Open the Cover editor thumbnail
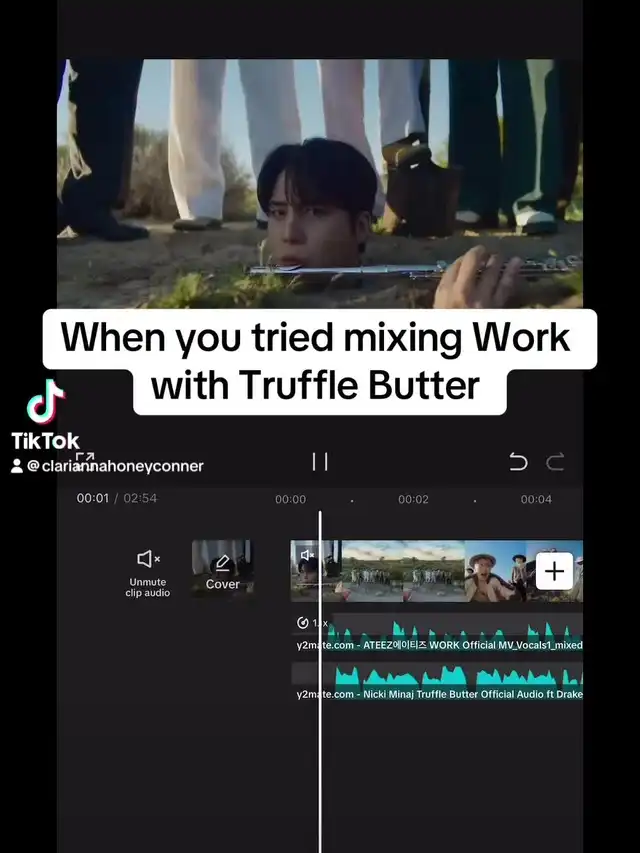Image resolution: width=640 pixels, height=853 pixels. pos(223,570)
